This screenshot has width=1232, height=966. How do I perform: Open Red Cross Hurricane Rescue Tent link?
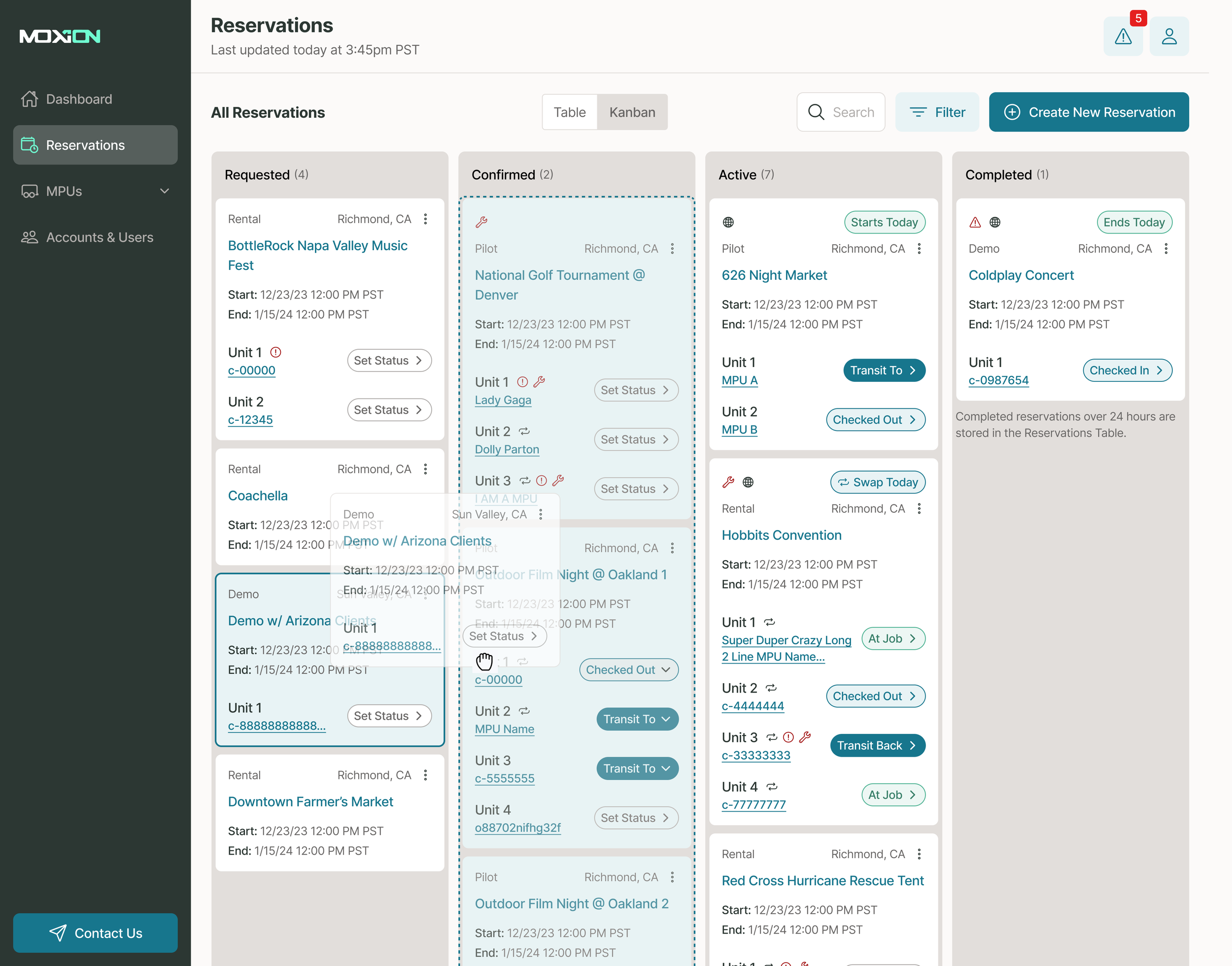tap(822, 881)
